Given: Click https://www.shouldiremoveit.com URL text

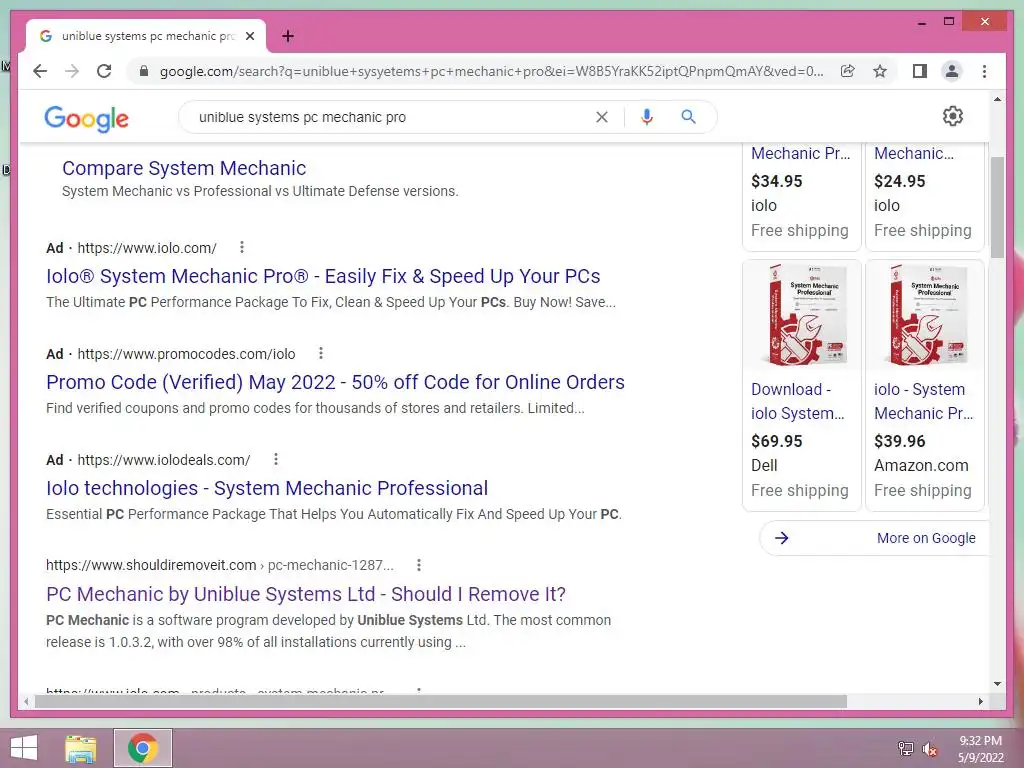Looking at the screenshot, I should point(151,565).
